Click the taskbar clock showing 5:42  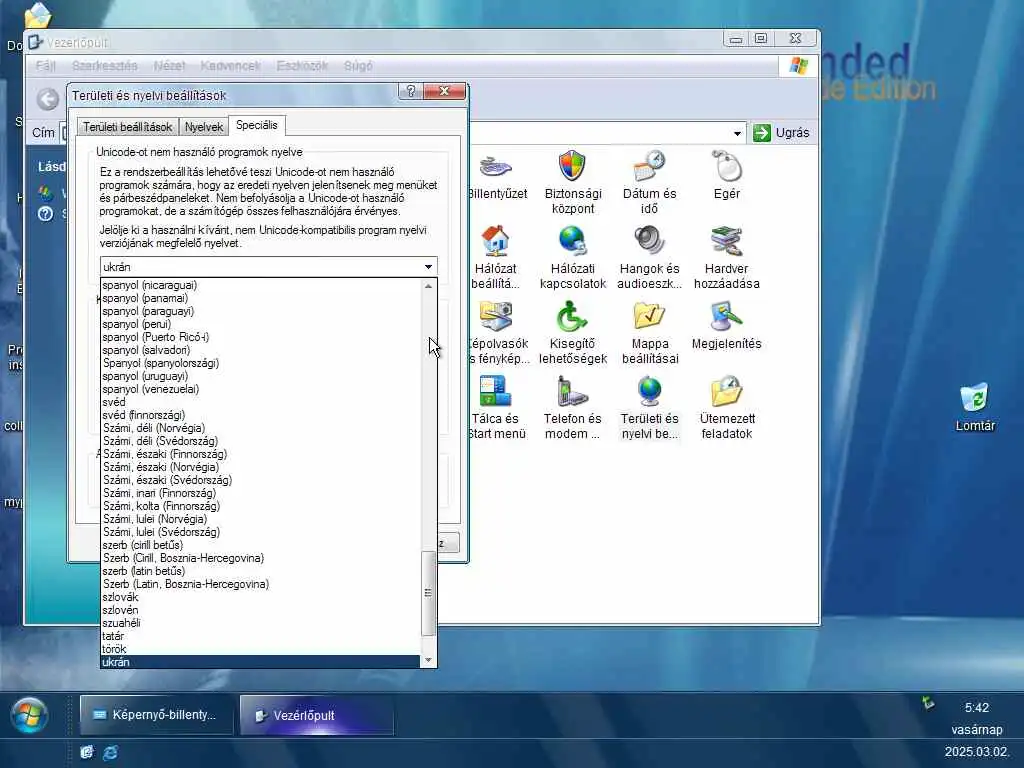pos(976,708)
